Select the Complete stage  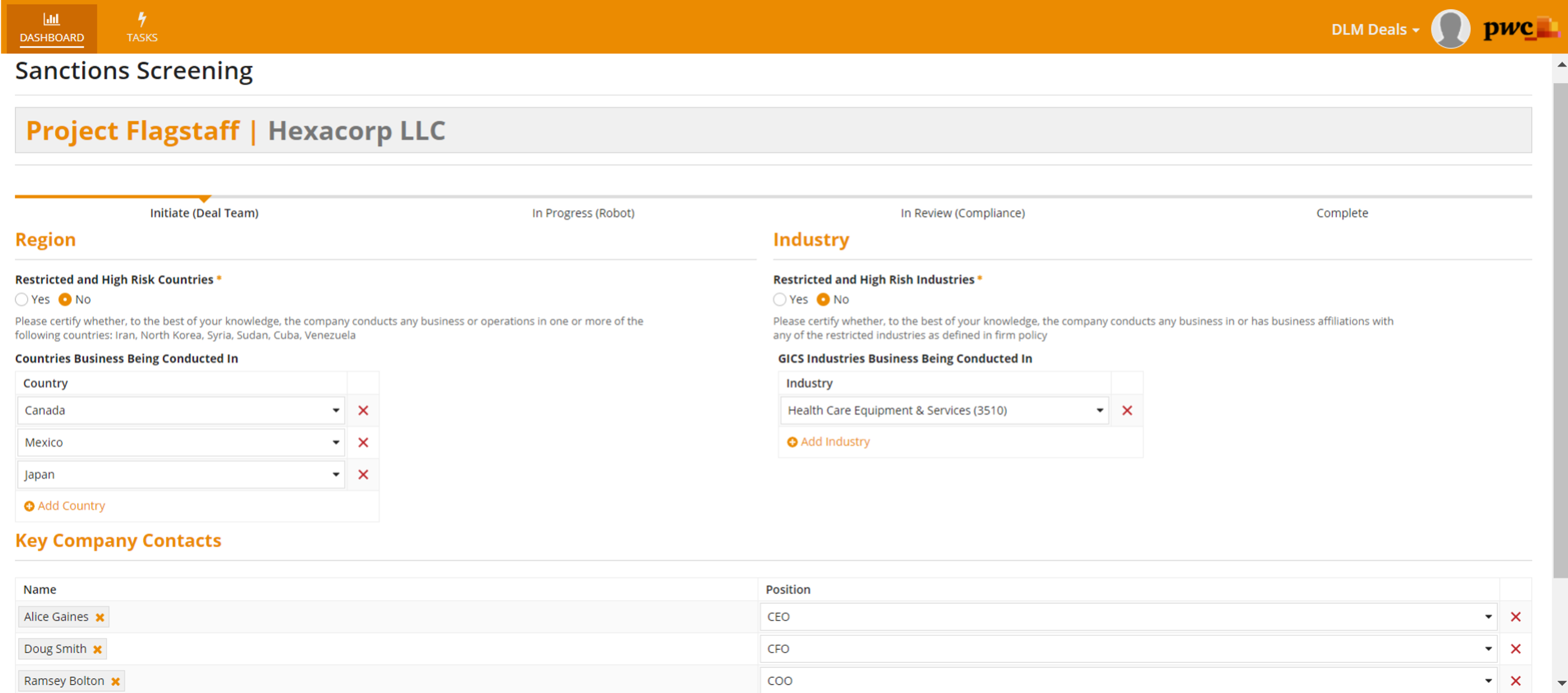click(x=1342, y=212)
